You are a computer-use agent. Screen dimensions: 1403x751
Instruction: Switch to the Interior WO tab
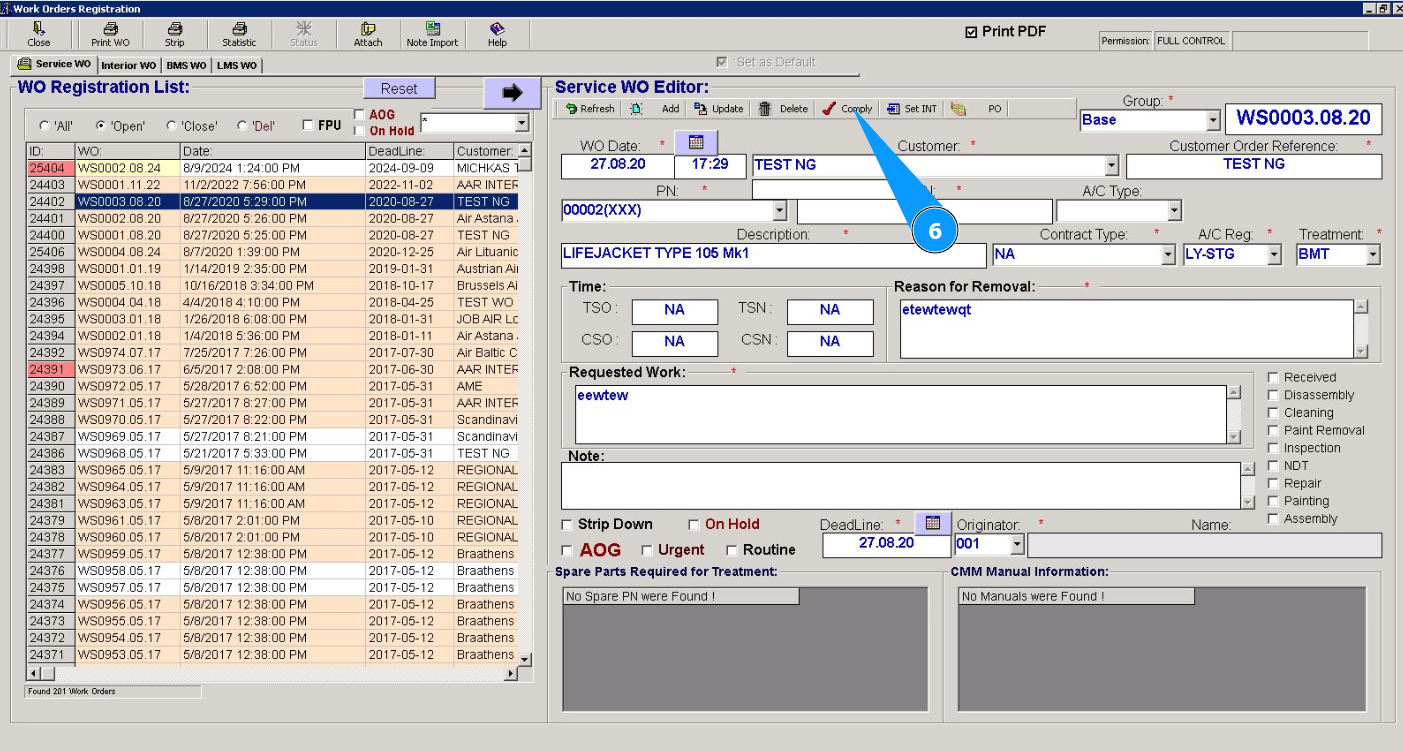point(128,66)
